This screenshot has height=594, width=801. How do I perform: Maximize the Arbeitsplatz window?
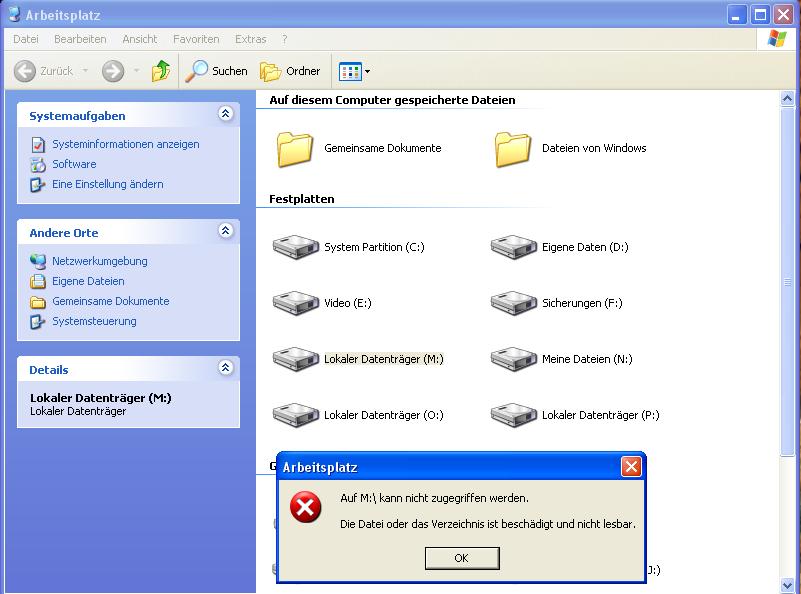tap(760, 14)
